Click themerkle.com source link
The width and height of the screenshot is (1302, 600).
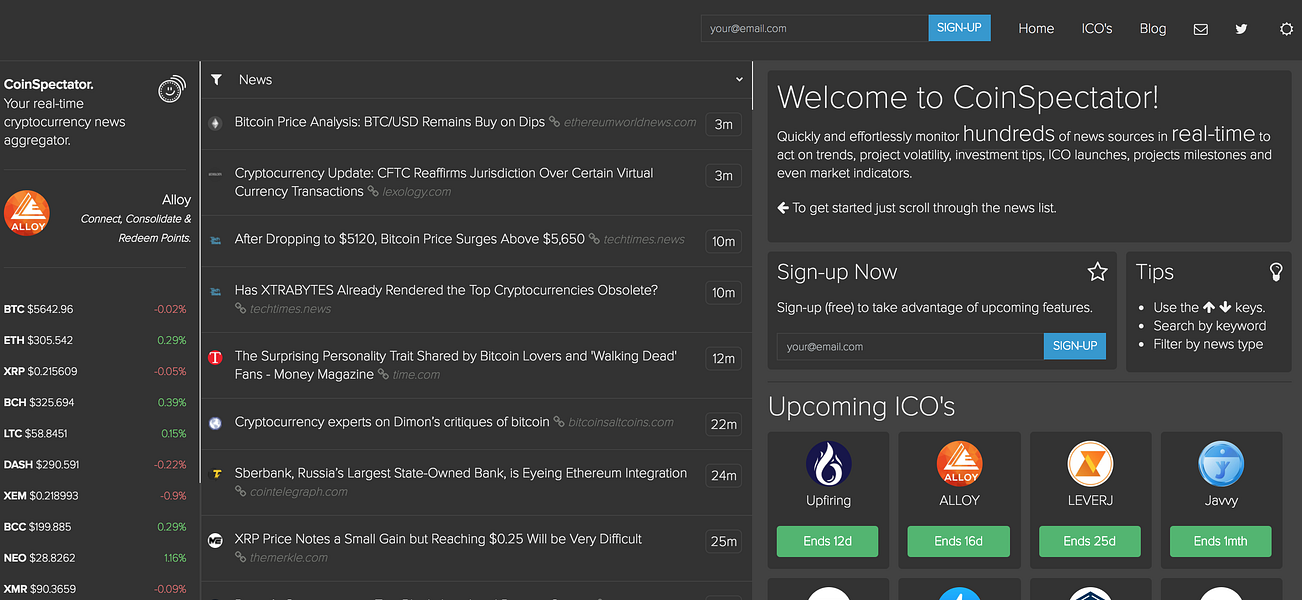point(289,558)
